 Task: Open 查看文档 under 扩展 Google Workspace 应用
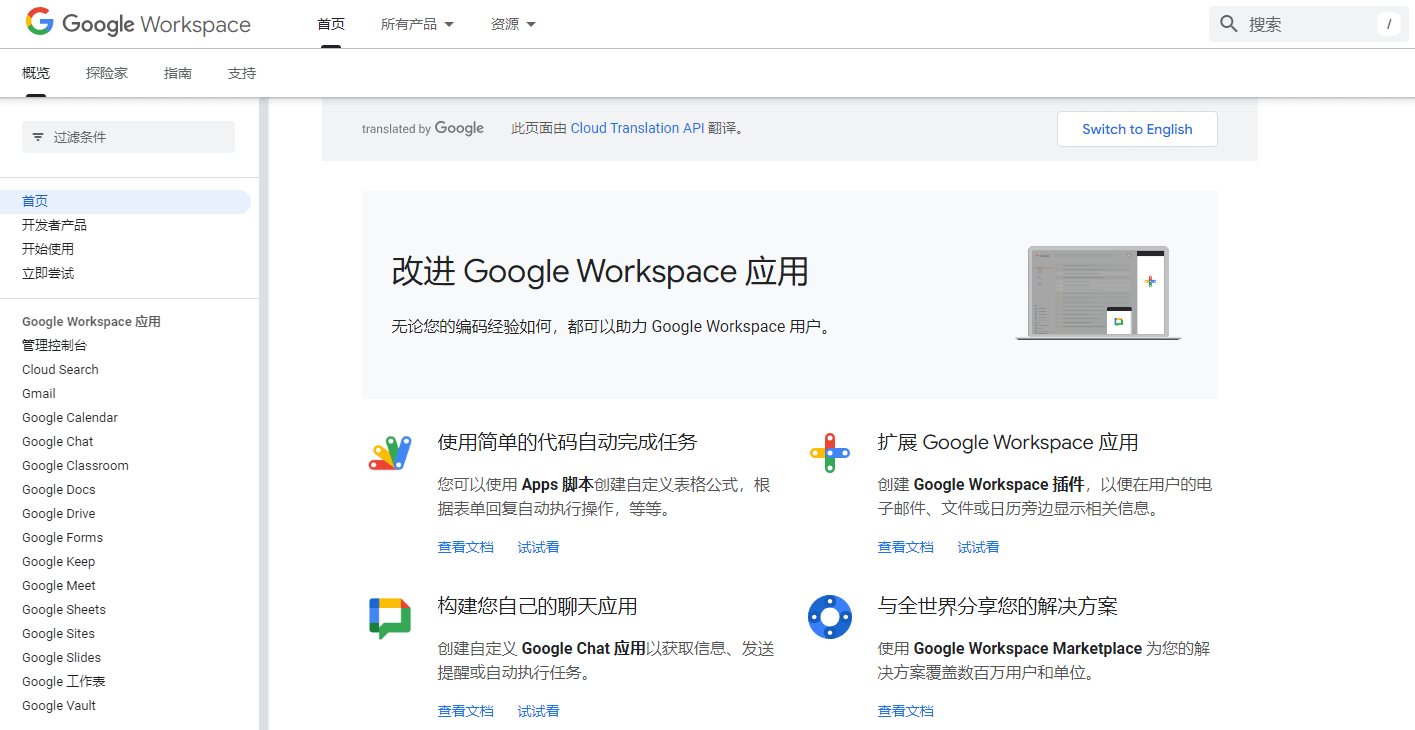point(906,547)
